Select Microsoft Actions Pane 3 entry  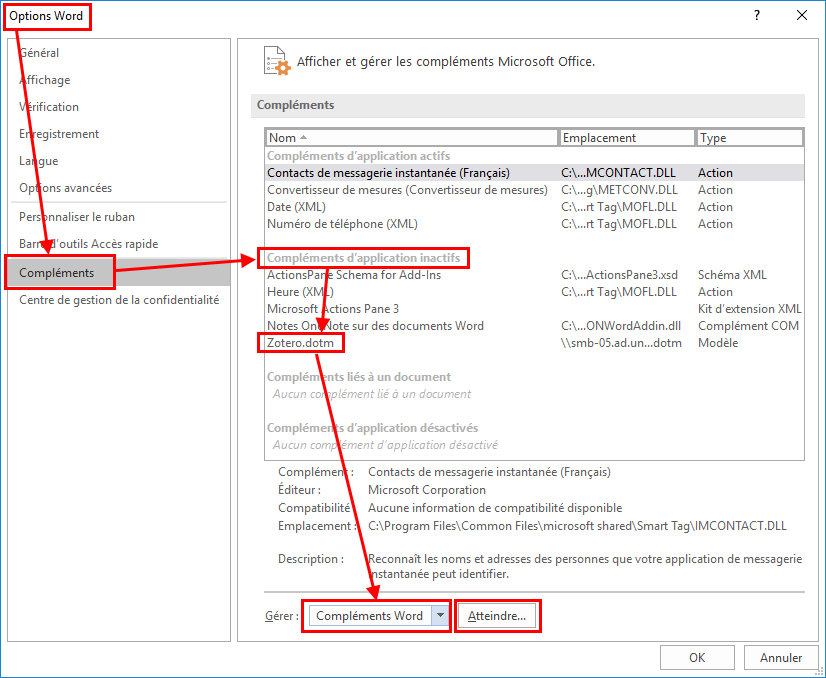coord(333,309)
